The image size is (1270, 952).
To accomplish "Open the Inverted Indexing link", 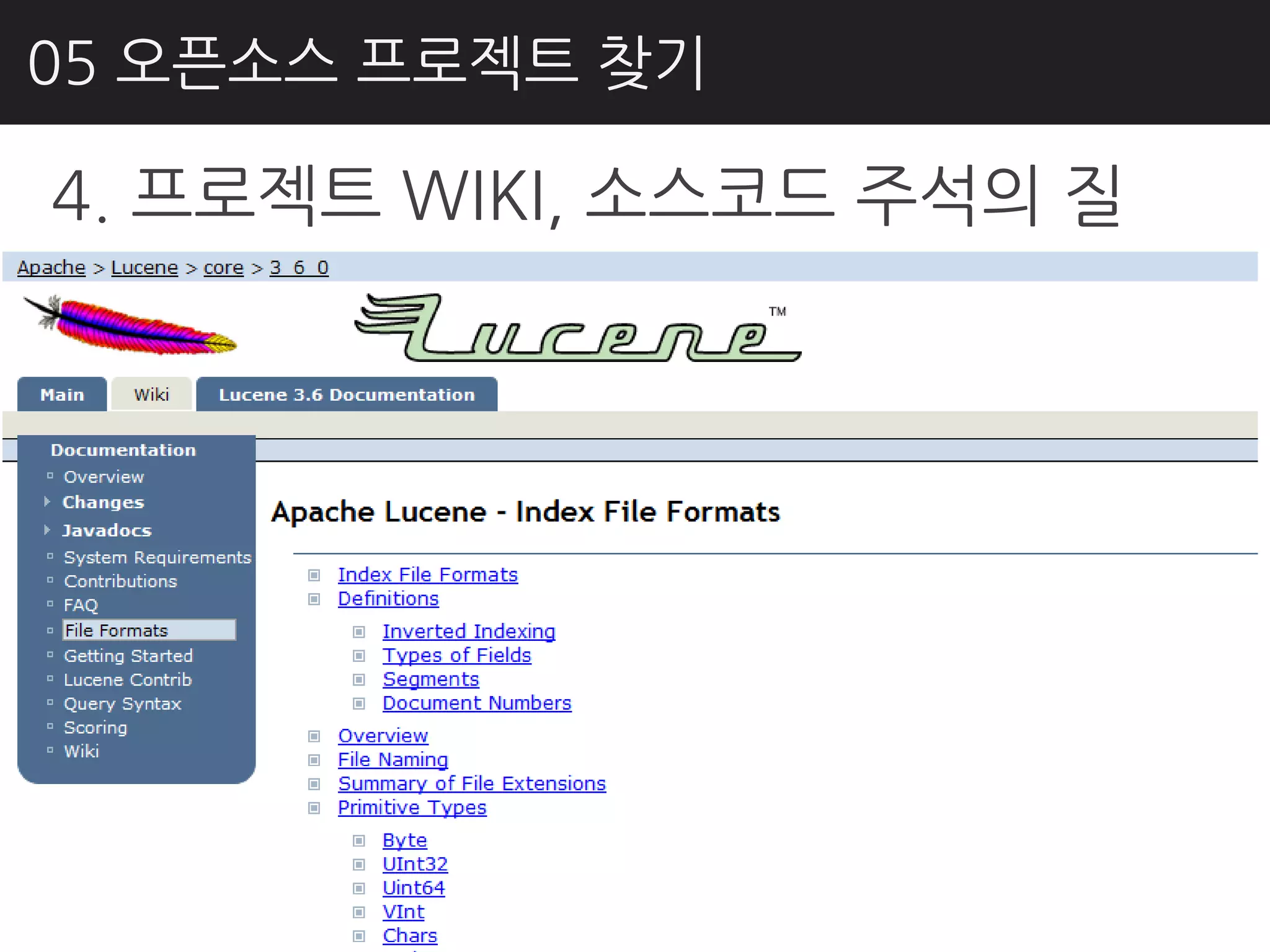I will (469, 632).
